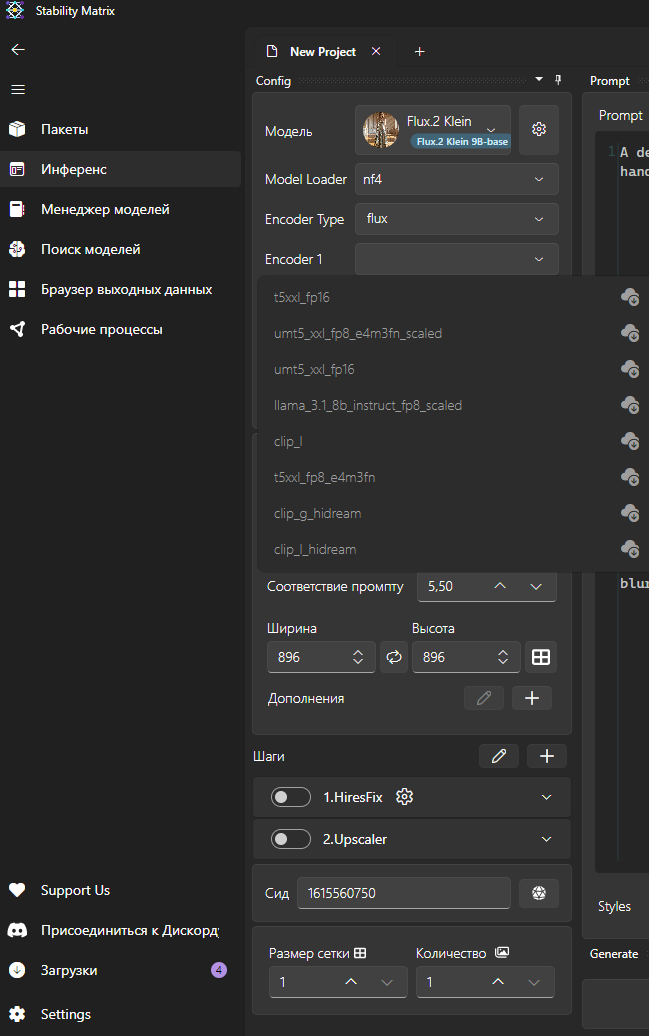This screenshot has width=649, height=1036.
Task: Open the Пакеты section
Action: (120, 130)
